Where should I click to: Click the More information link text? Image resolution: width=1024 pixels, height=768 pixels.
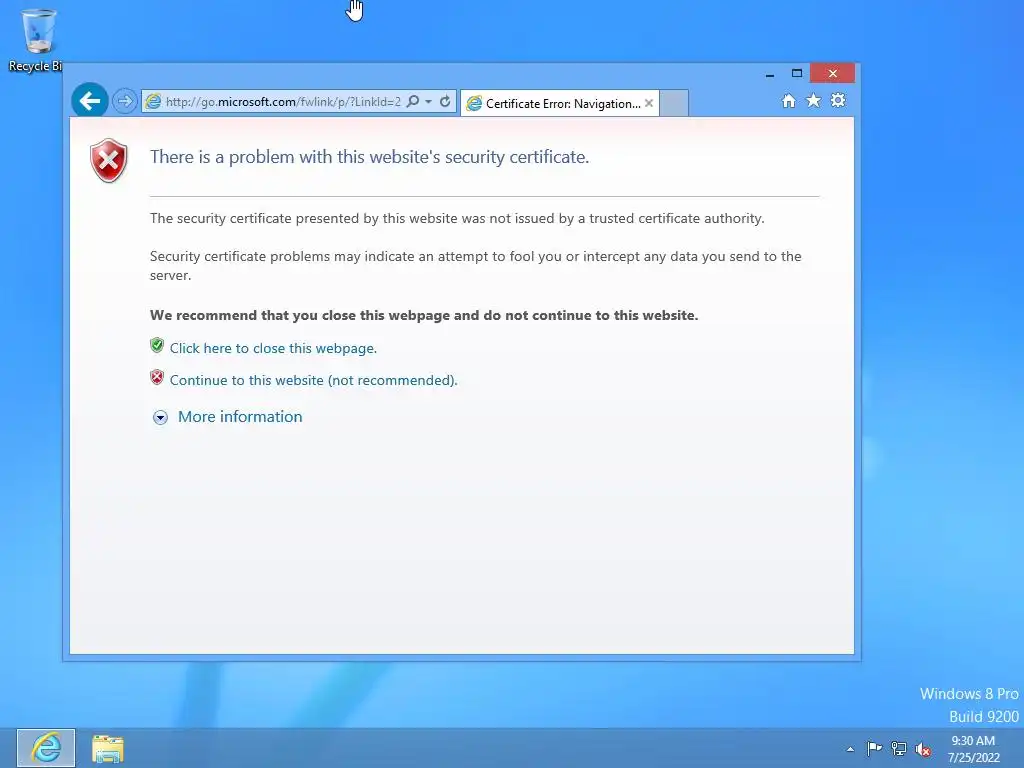coord(240,417)
